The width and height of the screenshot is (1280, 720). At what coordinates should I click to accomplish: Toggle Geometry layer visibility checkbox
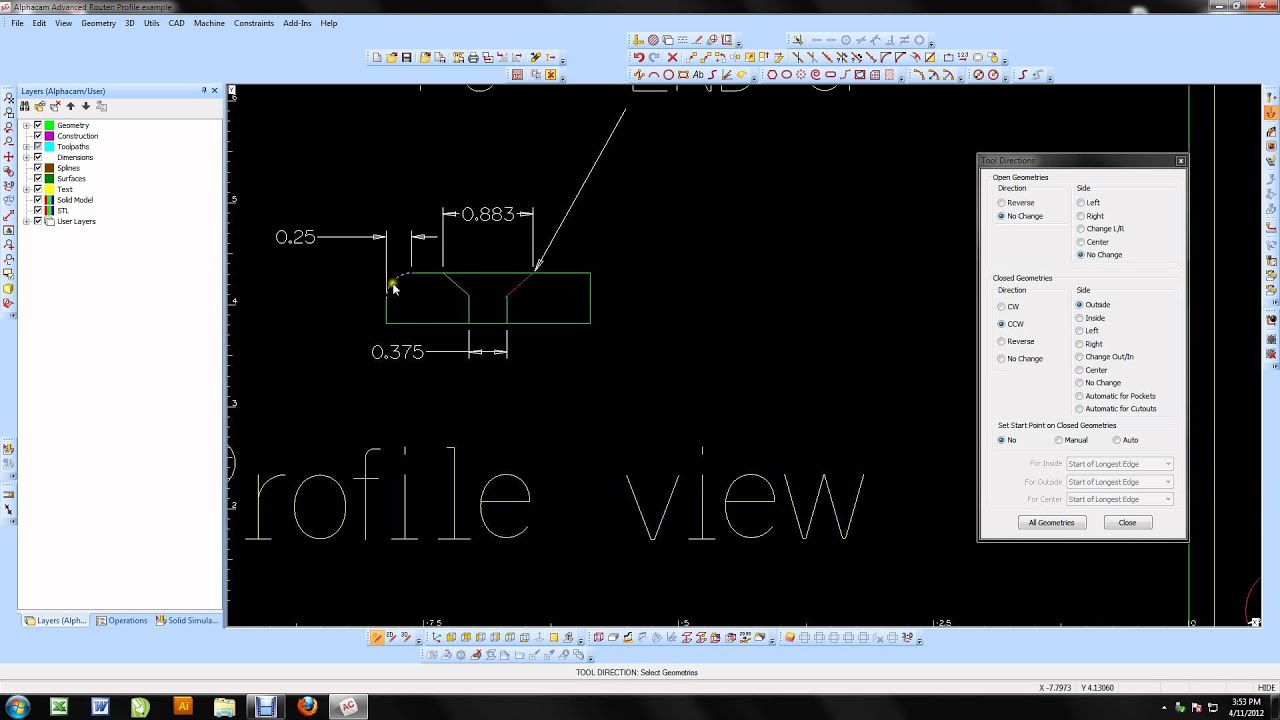coord(38,125)
